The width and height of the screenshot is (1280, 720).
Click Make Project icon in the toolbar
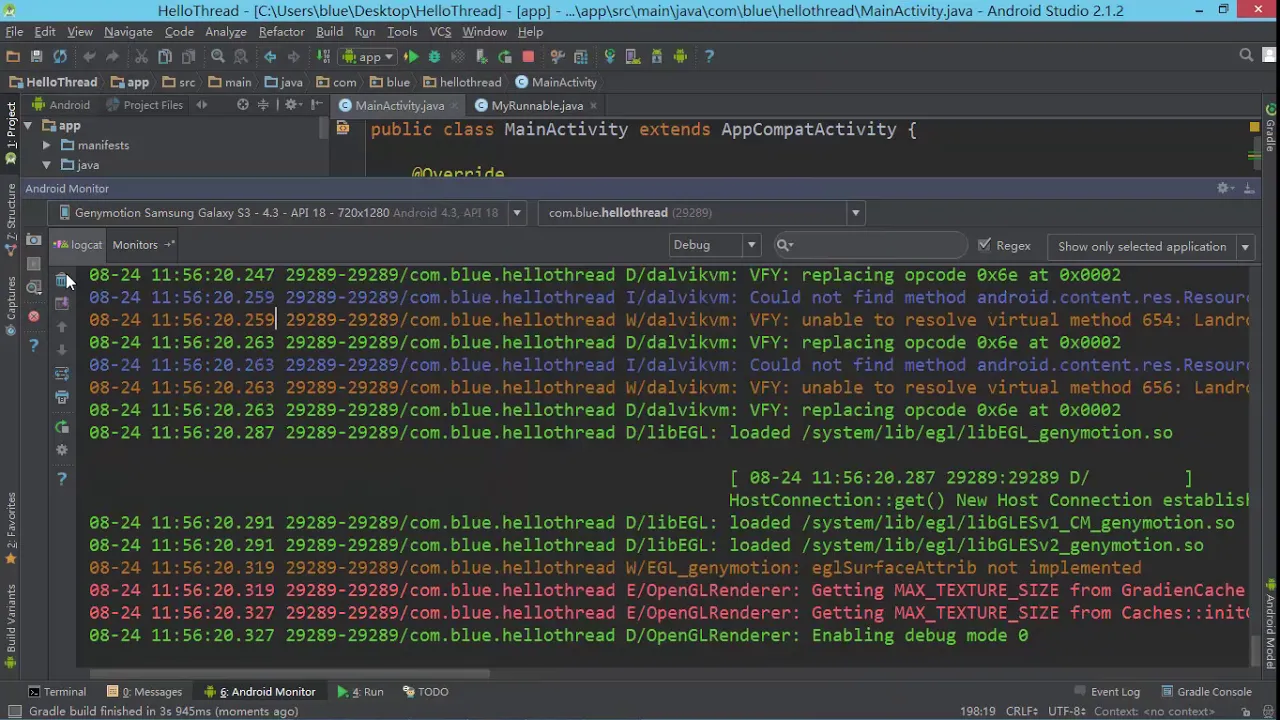tap(322, 57)
